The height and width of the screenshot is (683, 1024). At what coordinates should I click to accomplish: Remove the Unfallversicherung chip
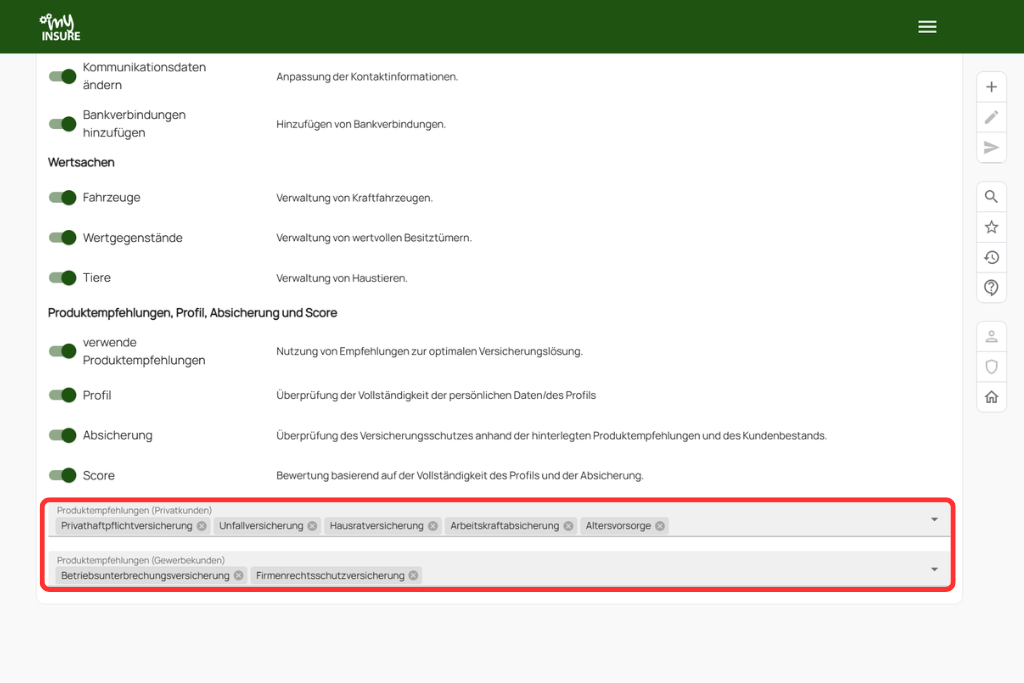pyautogui.click(x=312, y=526)
